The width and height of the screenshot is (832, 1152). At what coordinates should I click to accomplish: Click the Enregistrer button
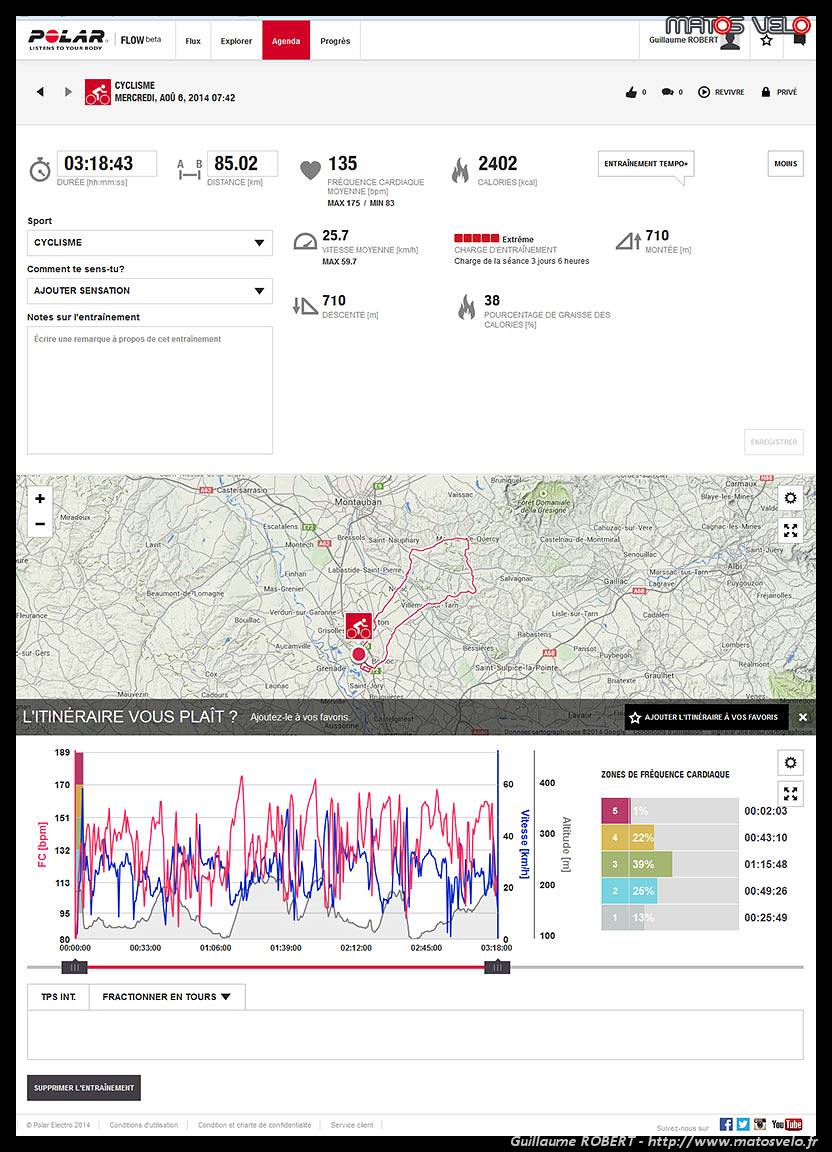(774, 442)
